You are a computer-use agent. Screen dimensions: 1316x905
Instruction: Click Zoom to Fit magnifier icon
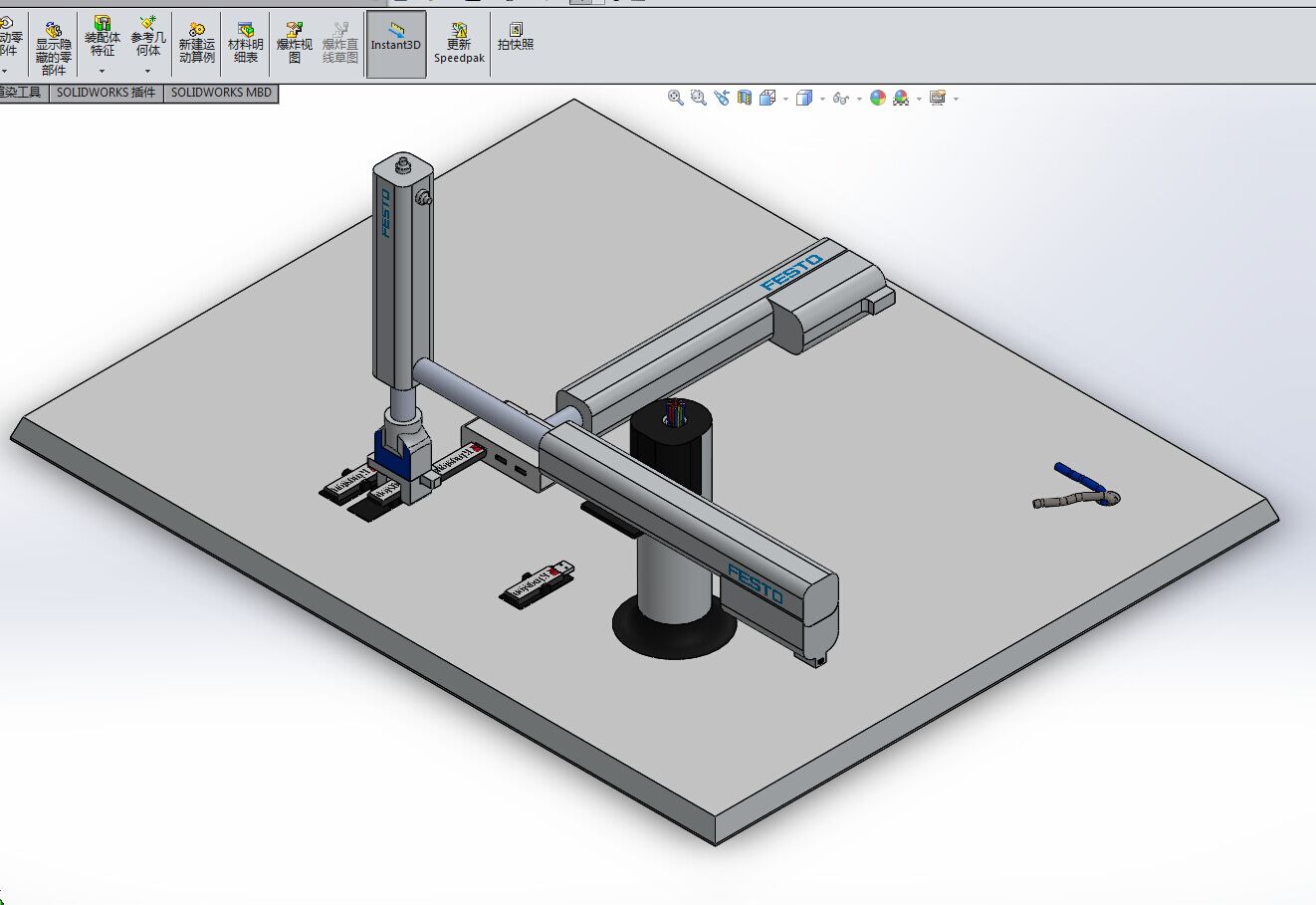pos(676,98)
